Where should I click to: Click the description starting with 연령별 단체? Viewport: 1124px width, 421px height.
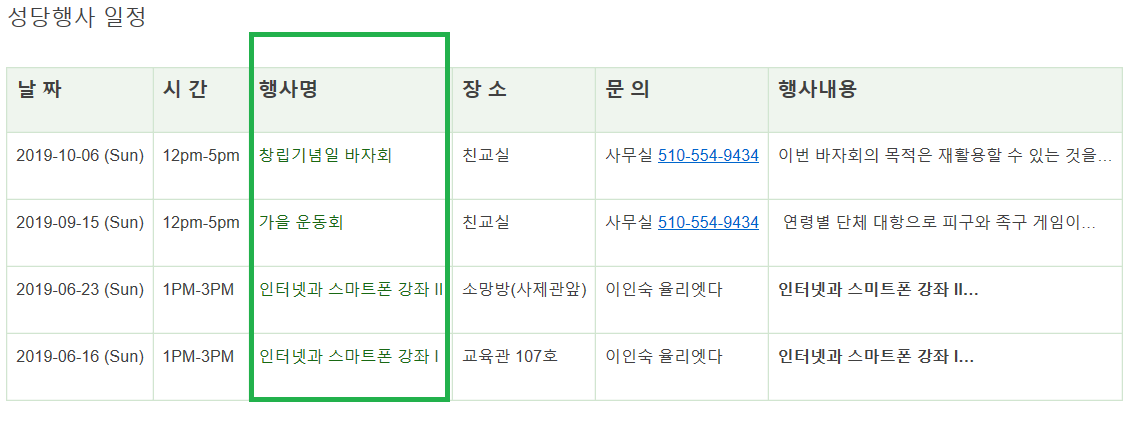[x=938, y=223]
